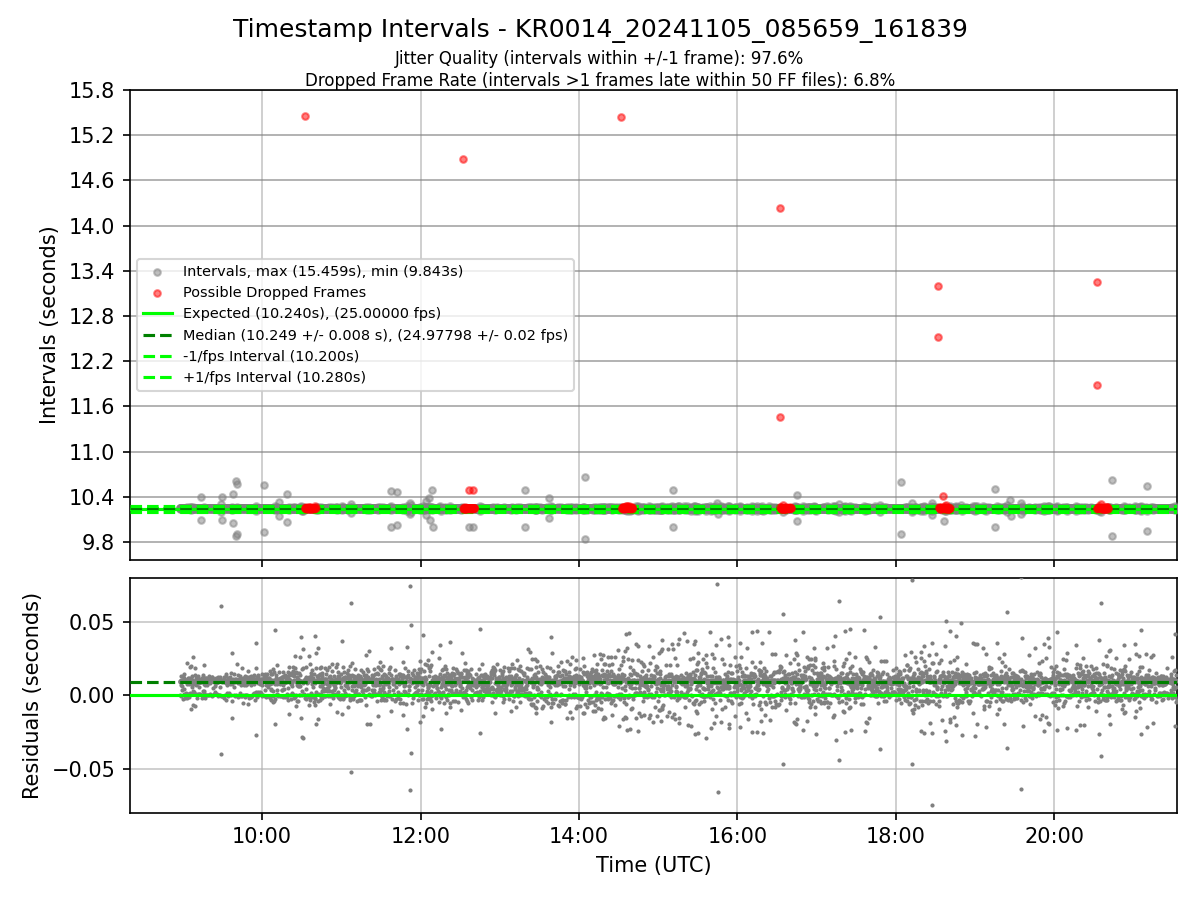Click the red dropped-frame point near 11.45 seconds
This screenshot has height=900, width=1200.
coord(780,417)
